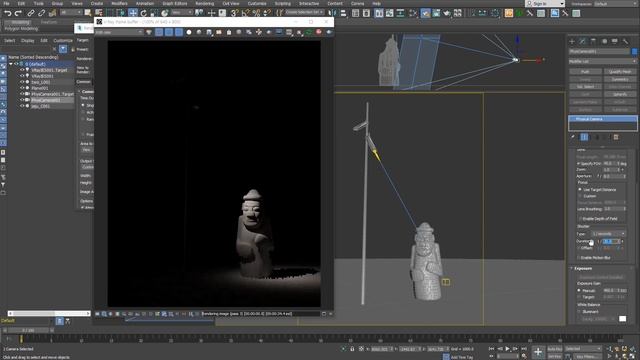Toggle visibility eye of Plane001 row
This screenshot has width=640, height=360.
pos(22,88)
